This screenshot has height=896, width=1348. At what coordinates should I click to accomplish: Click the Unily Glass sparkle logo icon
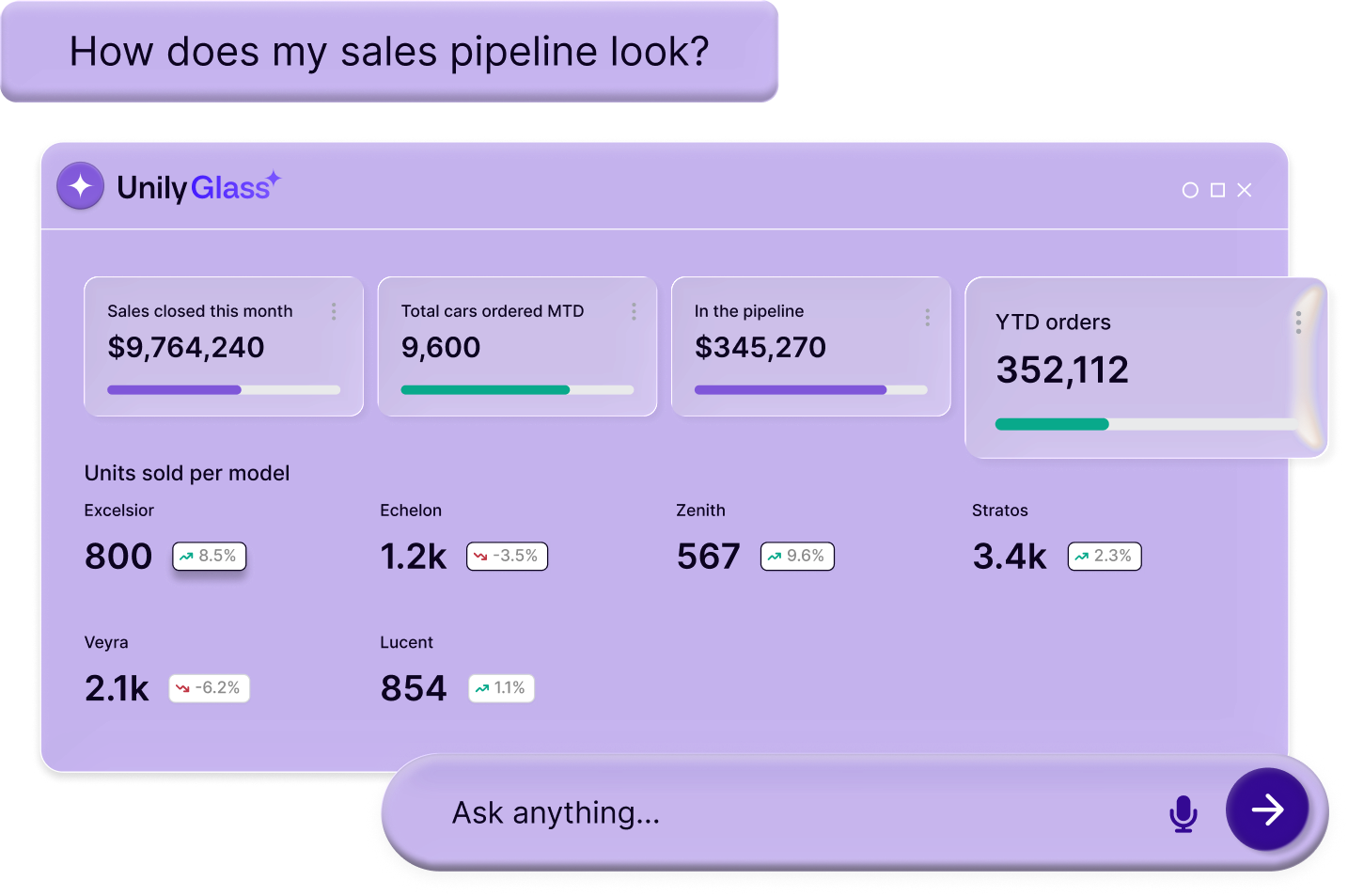click(x=81, y=186)
